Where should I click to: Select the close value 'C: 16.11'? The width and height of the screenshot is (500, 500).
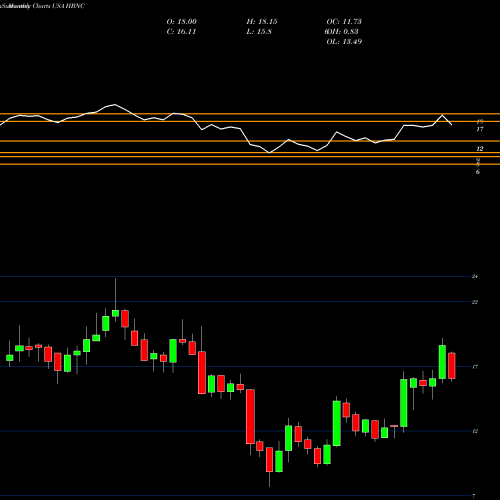tap(181, 32)
